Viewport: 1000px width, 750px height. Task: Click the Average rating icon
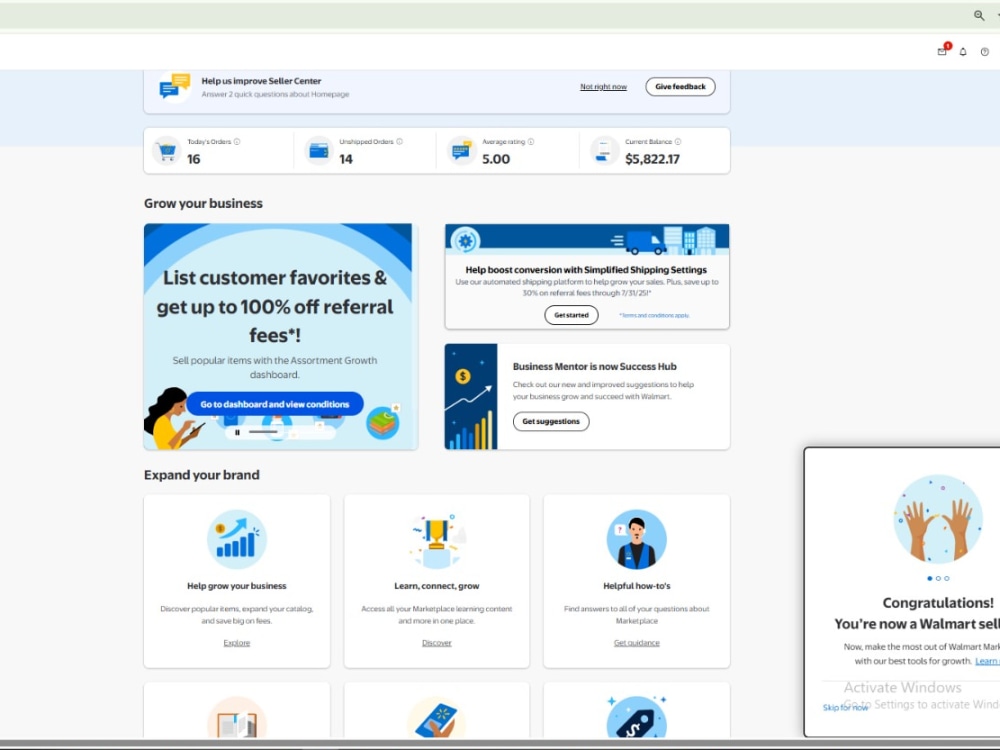click(x=461, y=151)
